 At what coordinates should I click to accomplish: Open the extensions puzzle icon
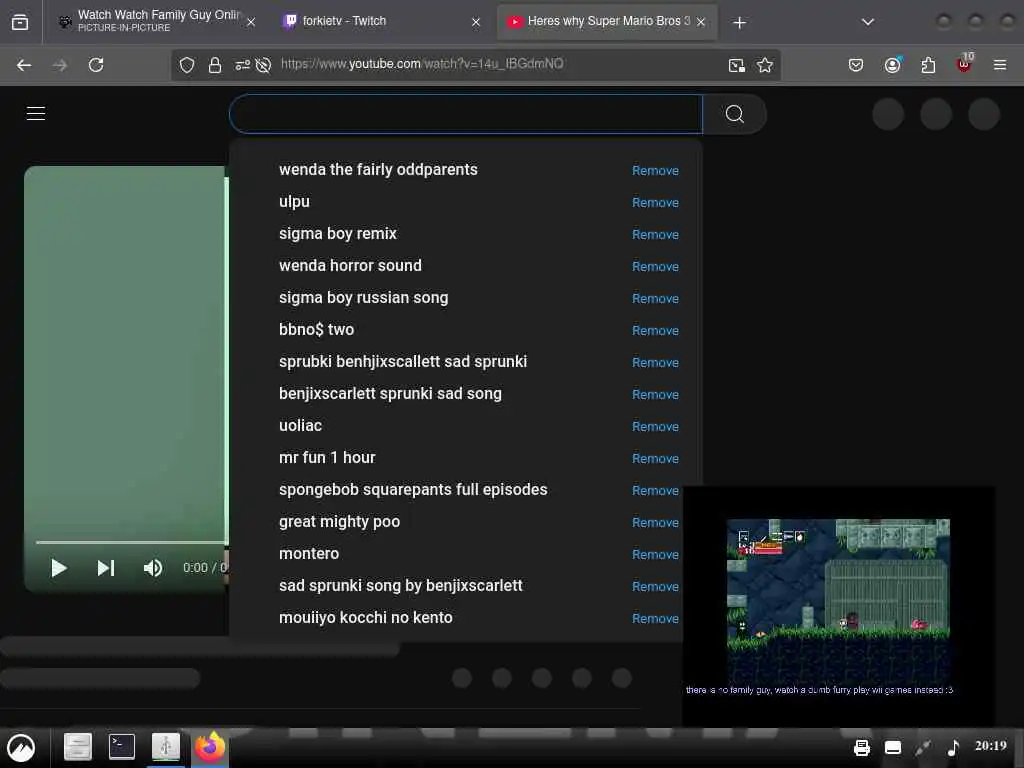point(928,65)
